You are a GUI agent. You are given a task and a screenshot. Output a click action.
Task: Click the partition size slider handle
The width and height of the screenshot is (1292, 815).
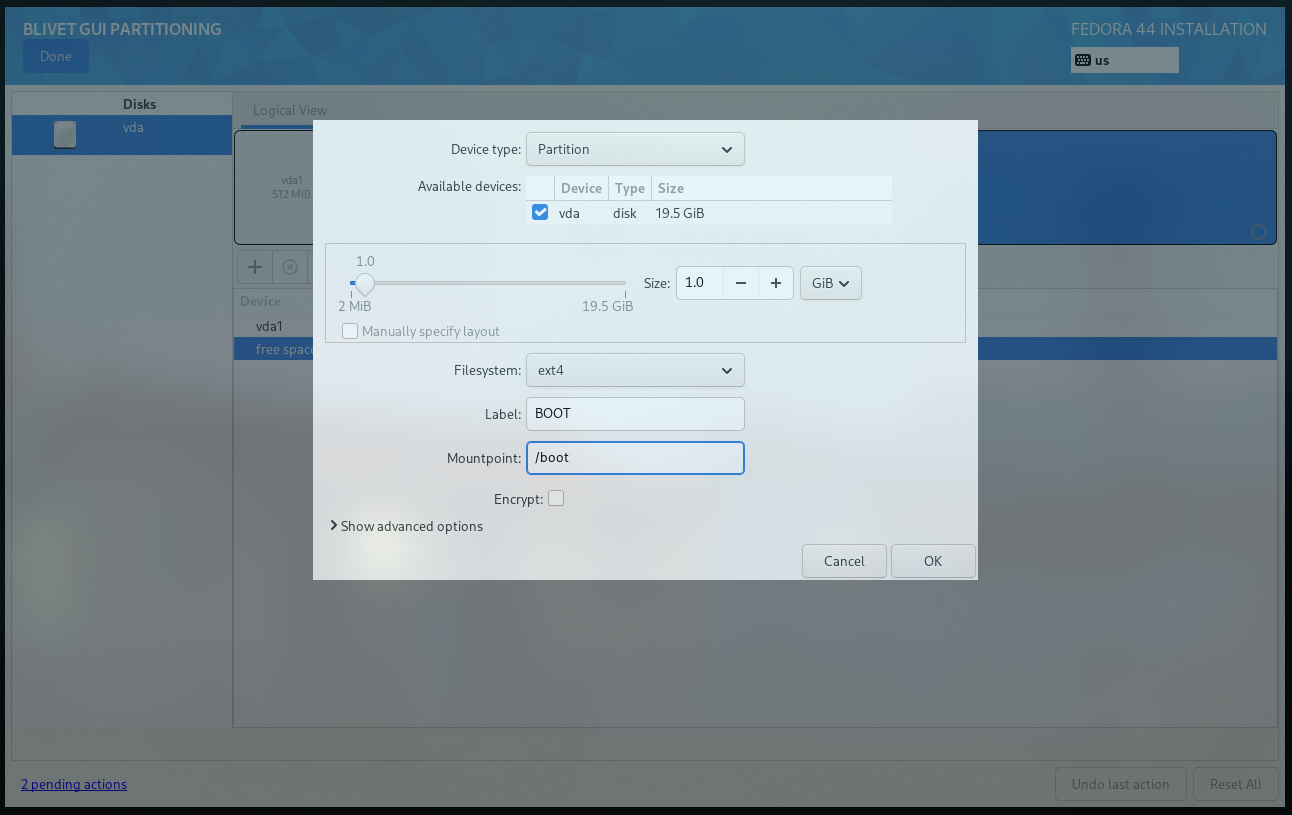(x=364, y=284)
